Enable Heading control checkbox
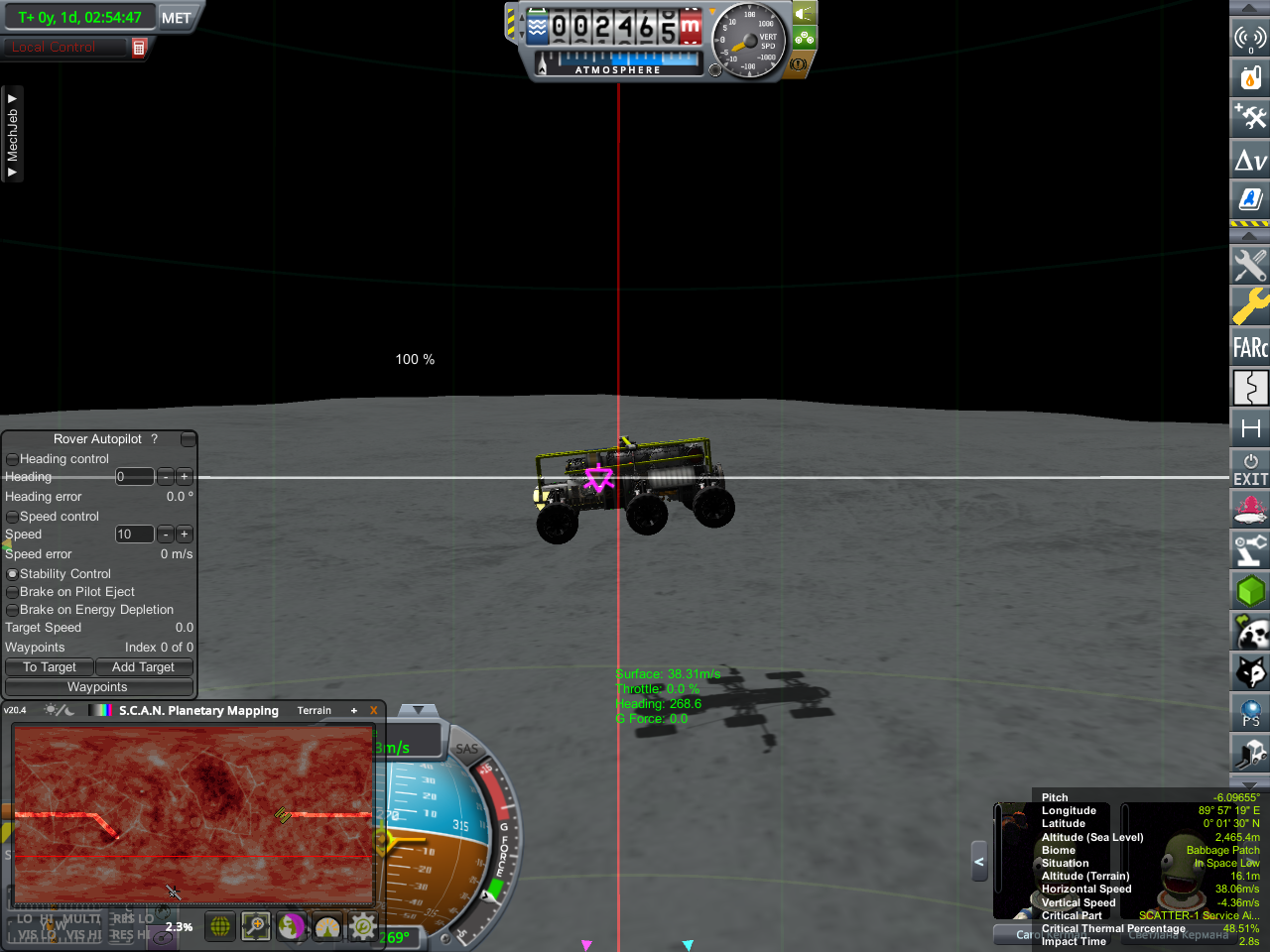 [x=12, y=459]
